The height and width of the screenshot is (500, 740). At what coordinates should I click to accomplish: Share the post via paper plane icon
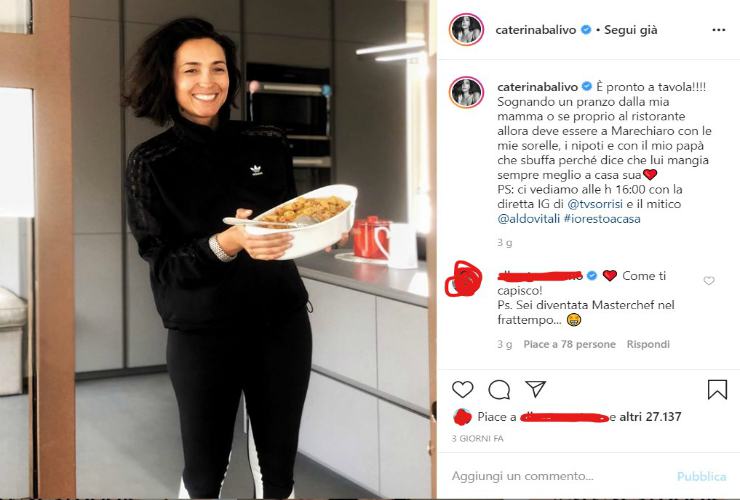tap(536, 389)
